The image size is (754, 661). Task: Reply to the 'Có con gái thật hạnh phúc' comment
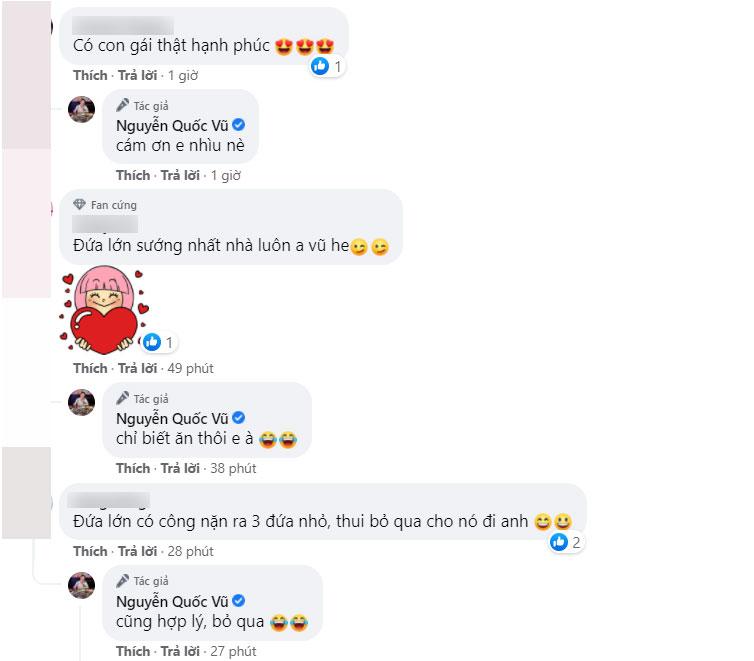pyautogui.click(x=138, y=75)
